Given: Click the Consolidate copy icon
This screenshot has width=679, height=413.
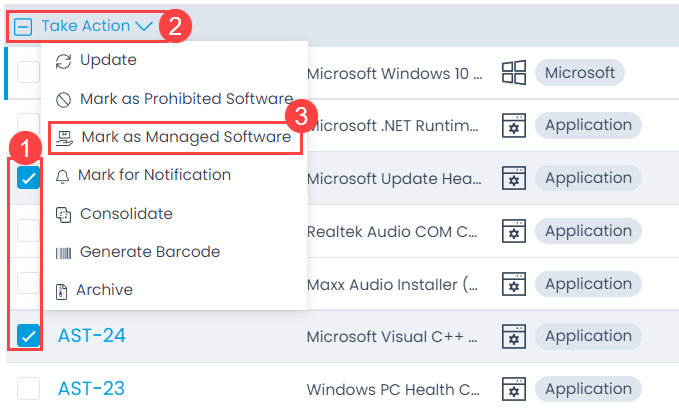Looking at the screenshot, I should (x=63, y=215).
